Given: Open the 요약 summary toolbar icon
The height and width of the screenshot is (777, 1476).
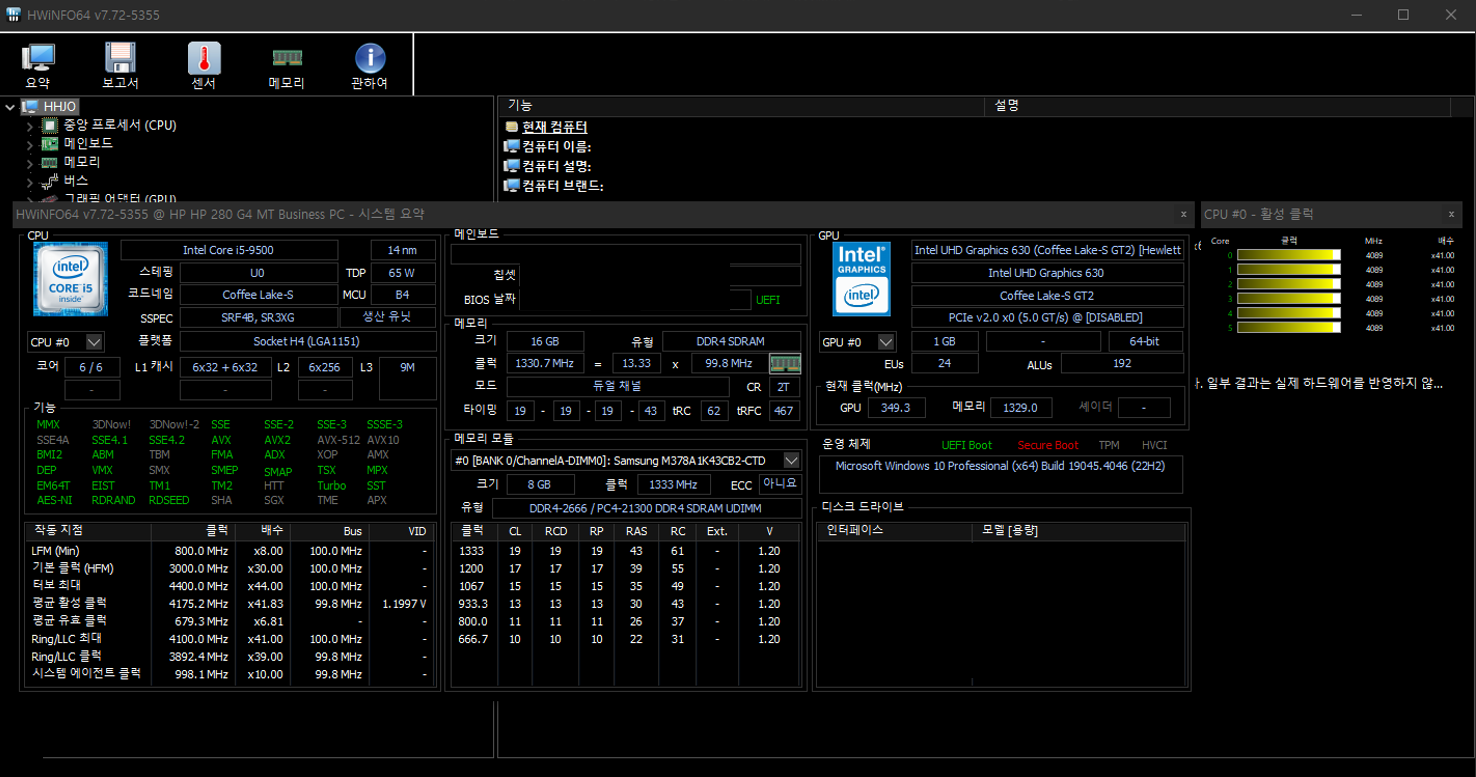Looking at the screenshot, I should tap(38, 67).
